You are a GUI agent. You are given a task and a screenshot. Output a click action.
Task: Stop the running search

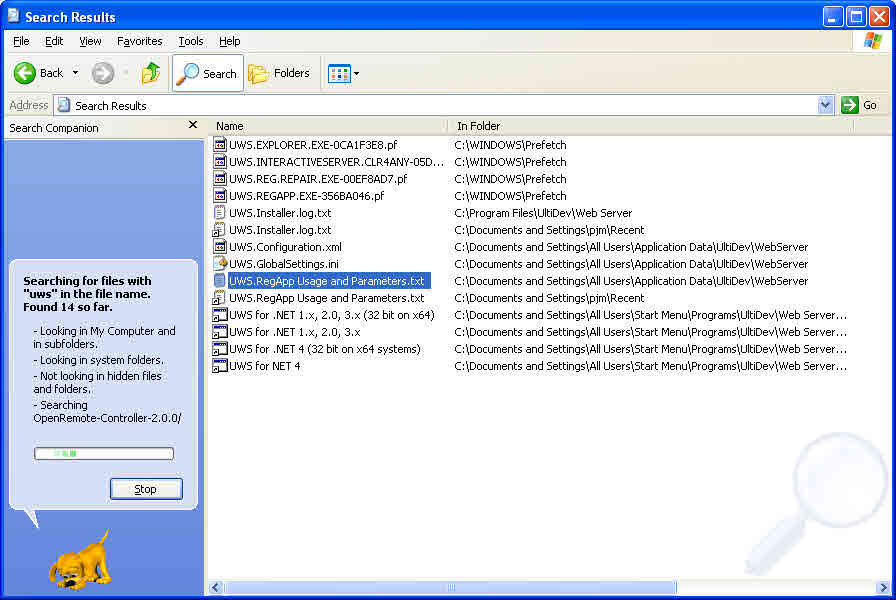point(146,489)
